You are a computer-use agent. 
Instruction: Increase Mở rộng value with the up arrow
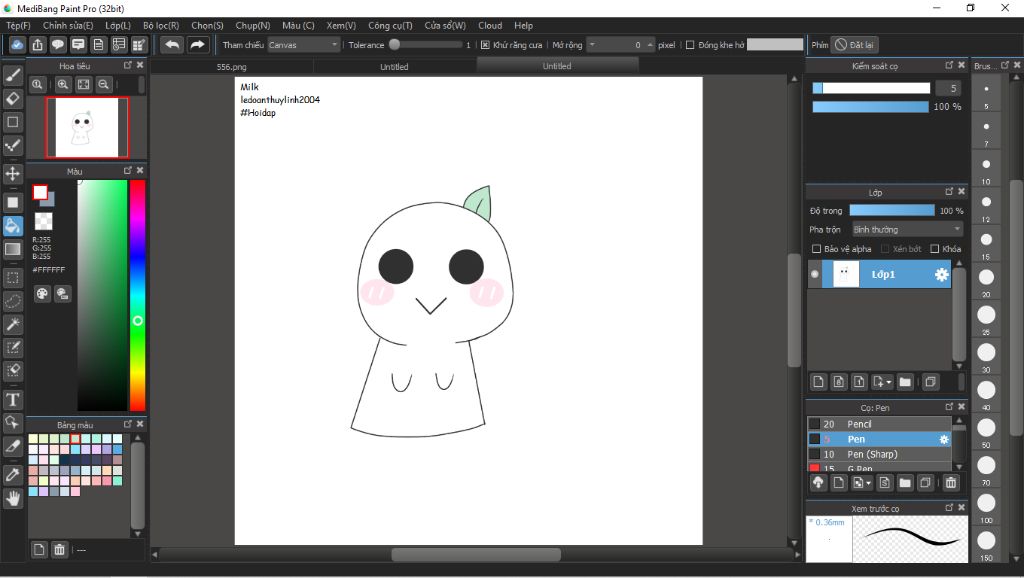[650, 43]
